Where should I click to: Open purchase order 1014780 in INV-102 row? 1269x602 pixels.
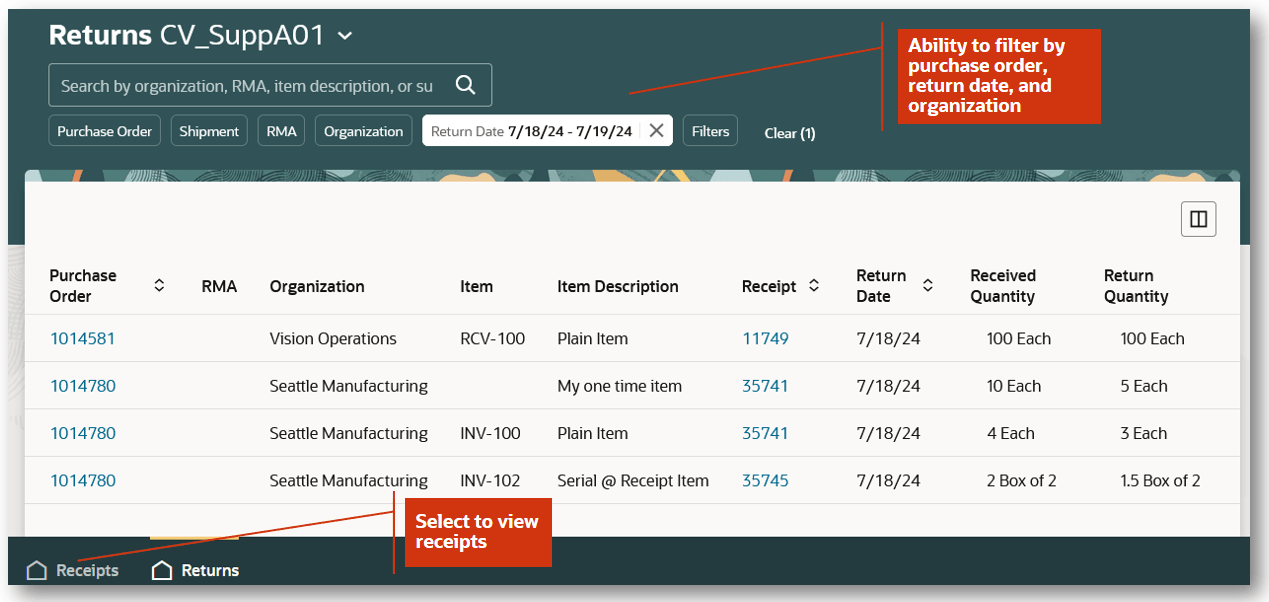point(83,480)
